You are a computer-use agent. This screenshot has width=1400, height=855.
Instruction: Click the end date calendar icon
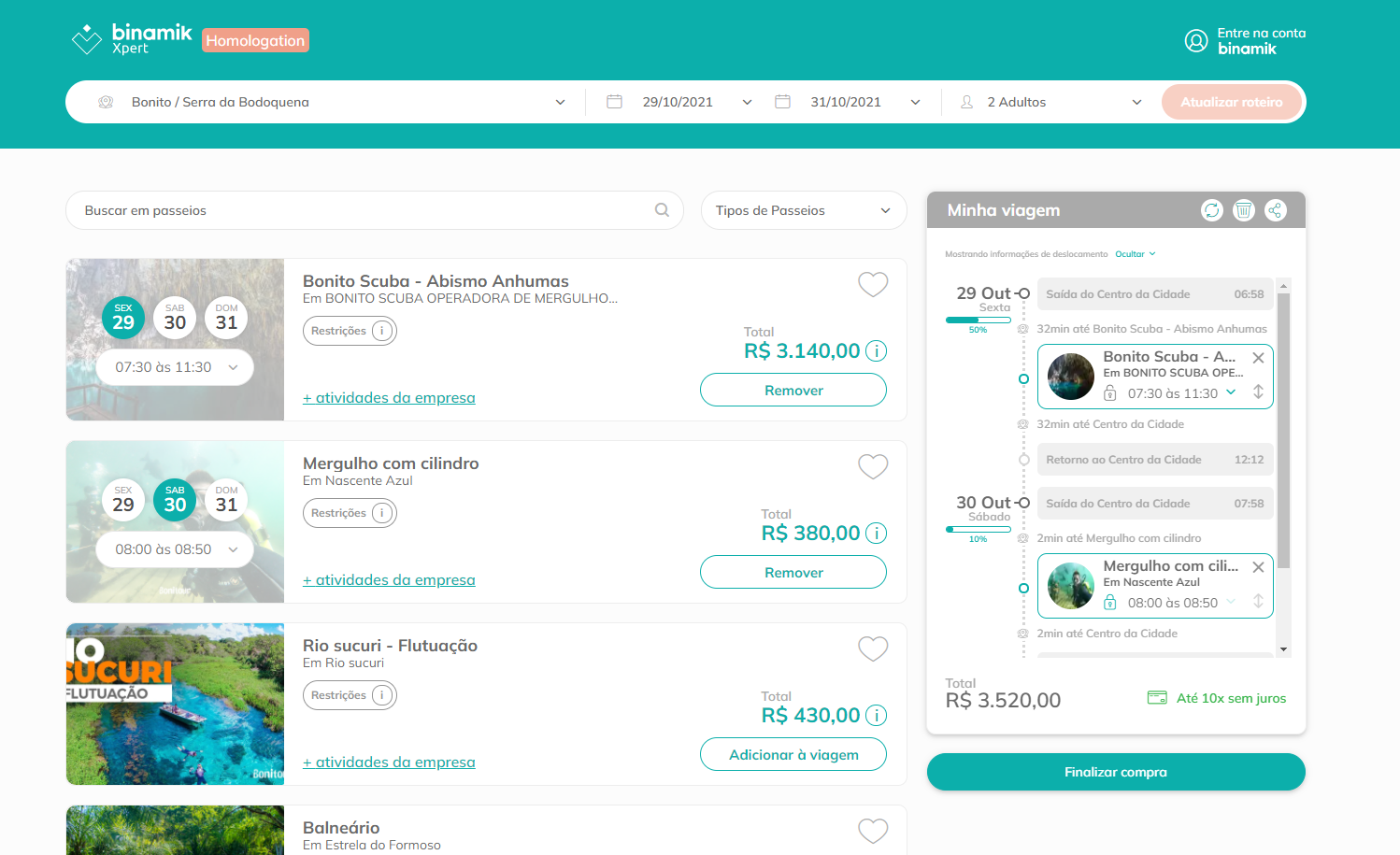coord(782,101)
